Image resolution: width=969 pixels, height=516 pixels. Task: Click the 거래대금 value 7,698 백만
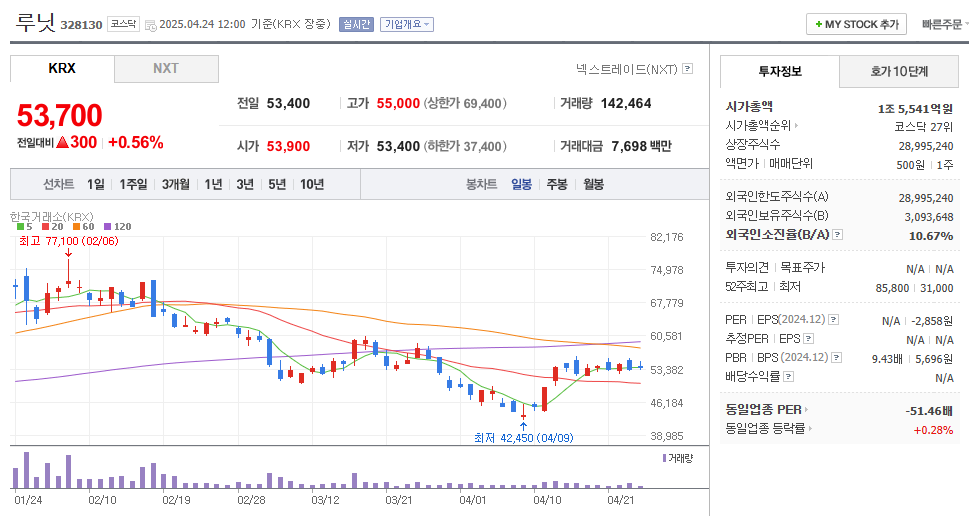click(641, 146)
